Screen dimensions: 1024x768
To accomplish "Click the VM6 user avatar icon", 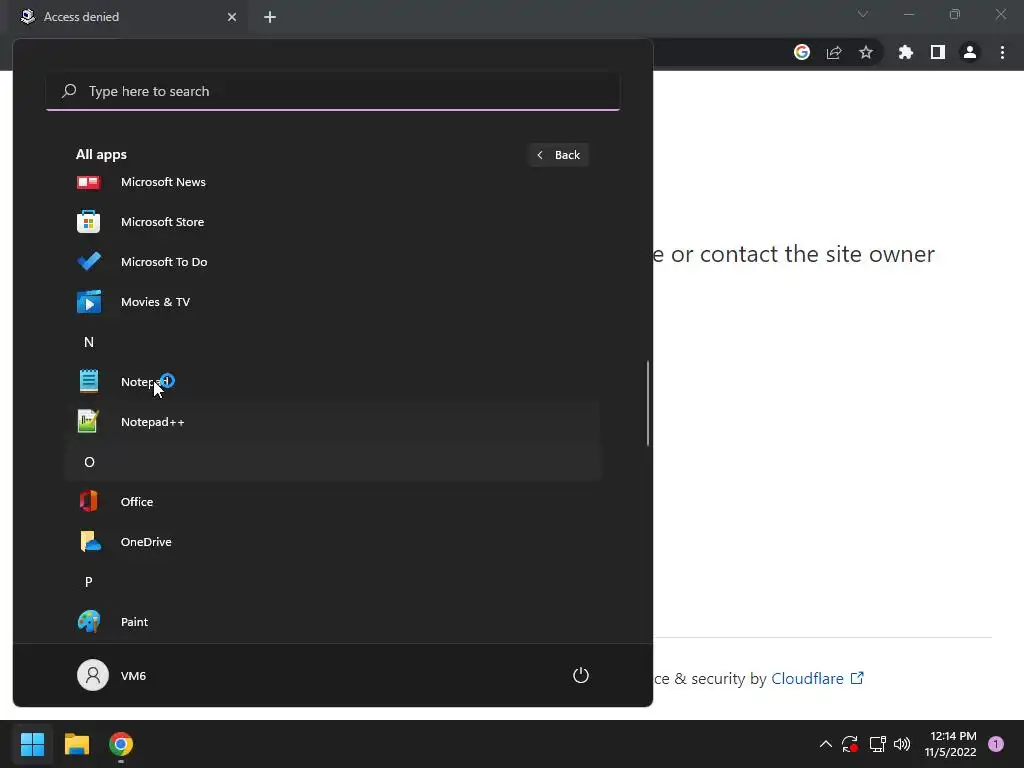I will point(93,675).
